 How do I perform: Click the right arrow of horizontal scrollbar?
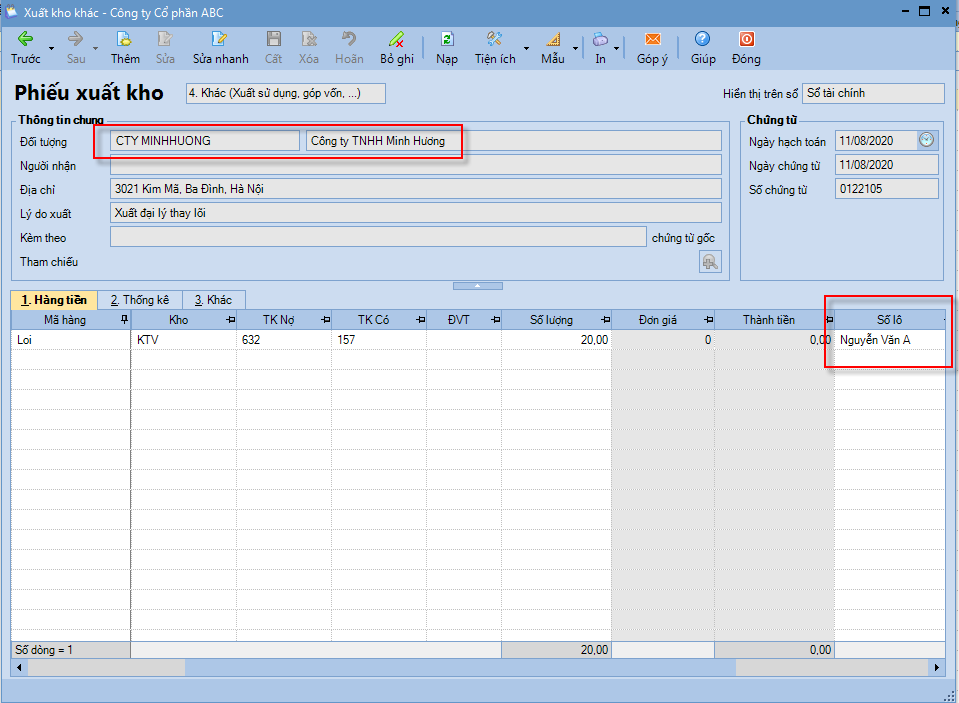tap(937, 668)
